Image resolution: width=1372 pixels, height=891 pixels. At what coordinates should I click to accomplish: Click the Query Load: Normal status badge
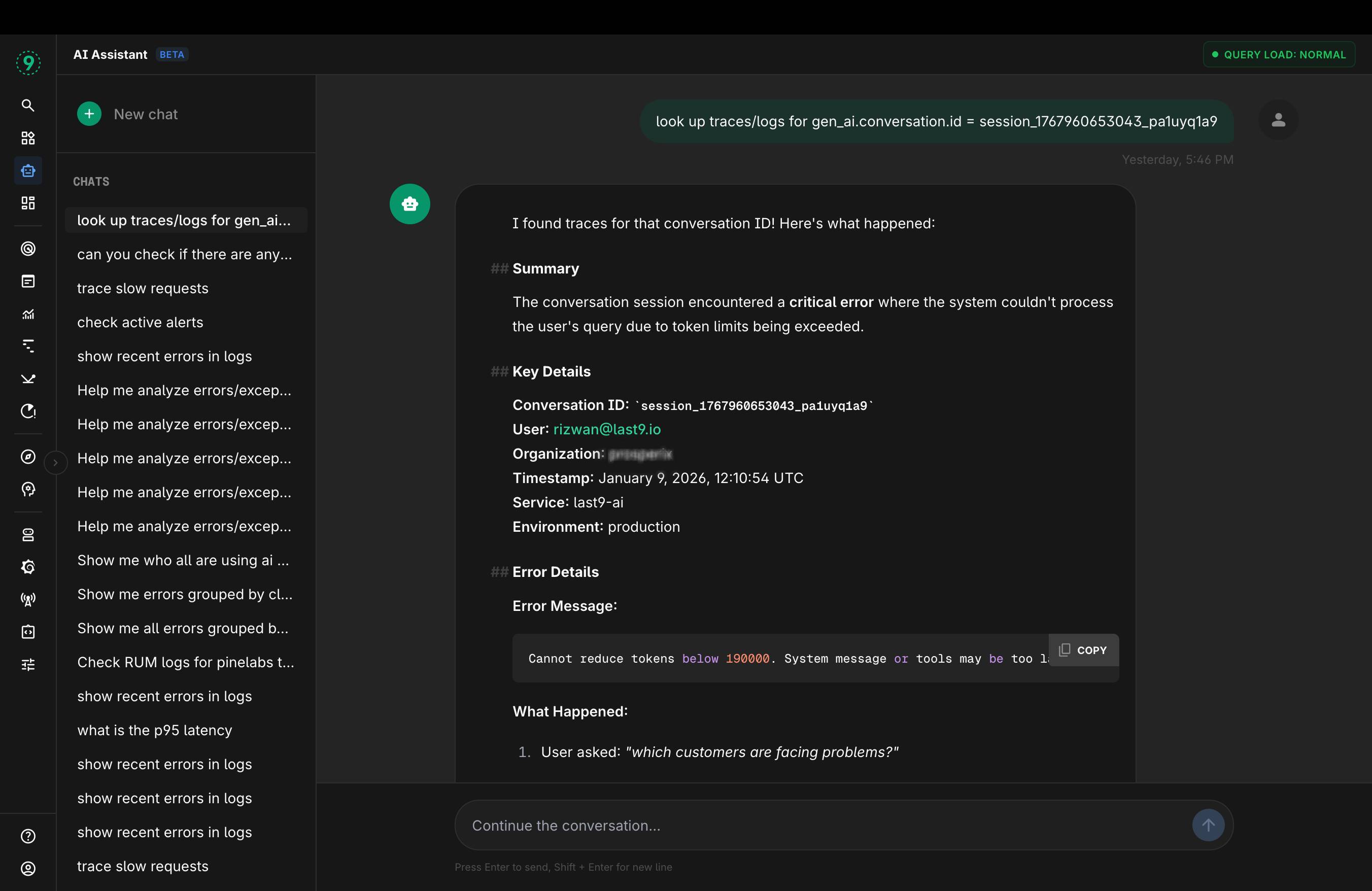click(1278, 55)
